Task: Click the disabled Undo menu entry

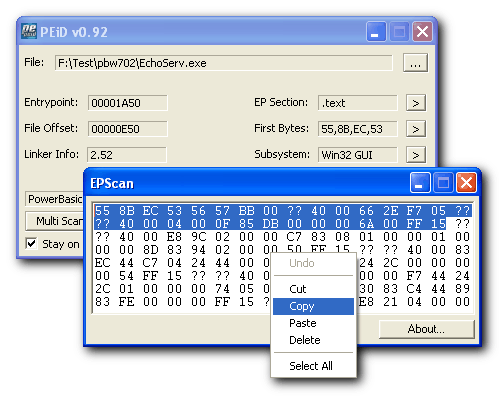Action: 313,263
